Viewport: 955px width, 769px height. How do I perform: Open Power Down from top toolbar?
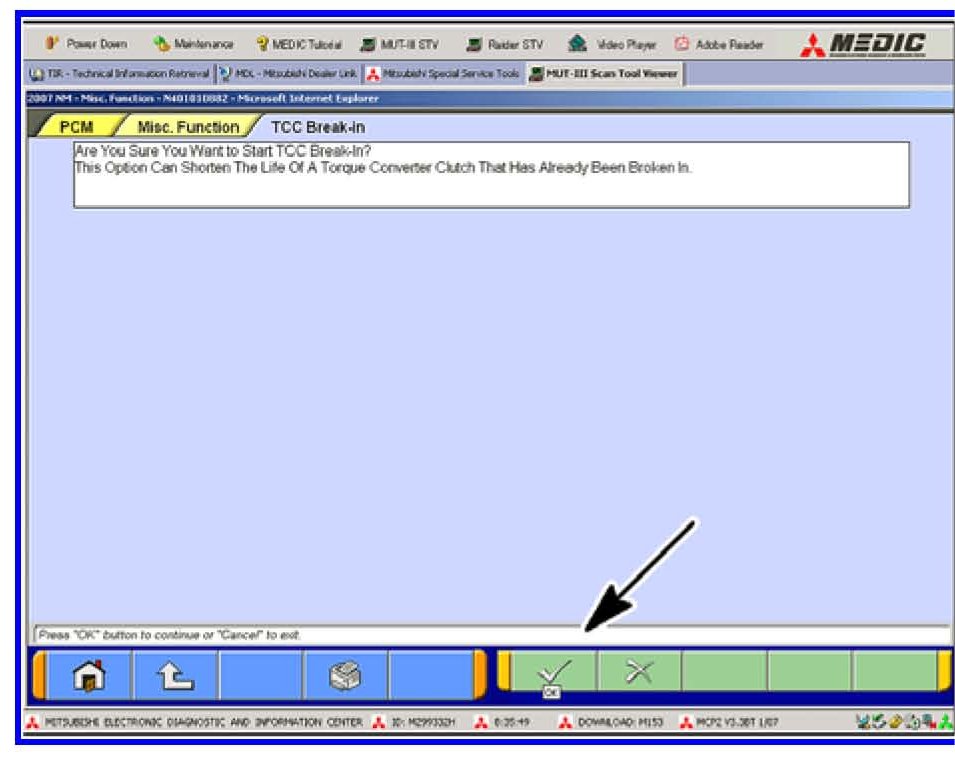pyautogui.click(x=86, y=44)
